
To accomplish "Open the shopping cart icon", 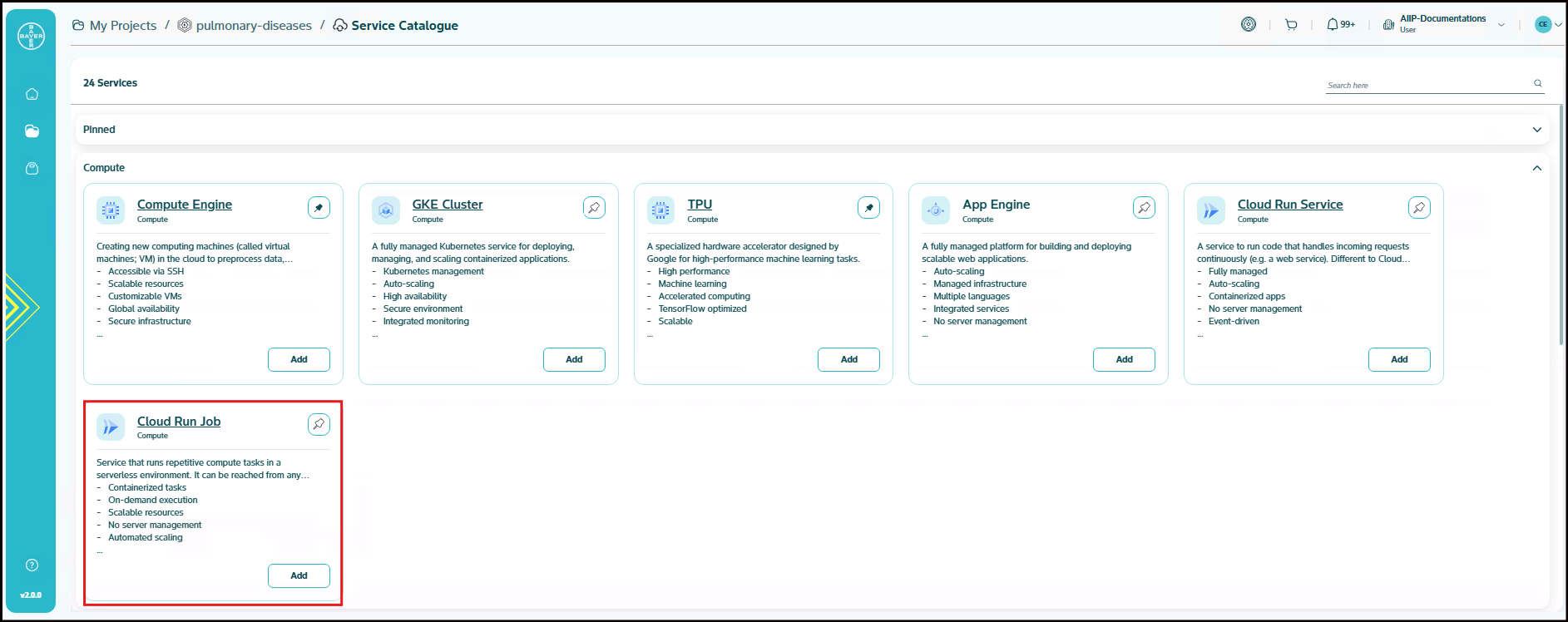I will tap(1291, 25).
